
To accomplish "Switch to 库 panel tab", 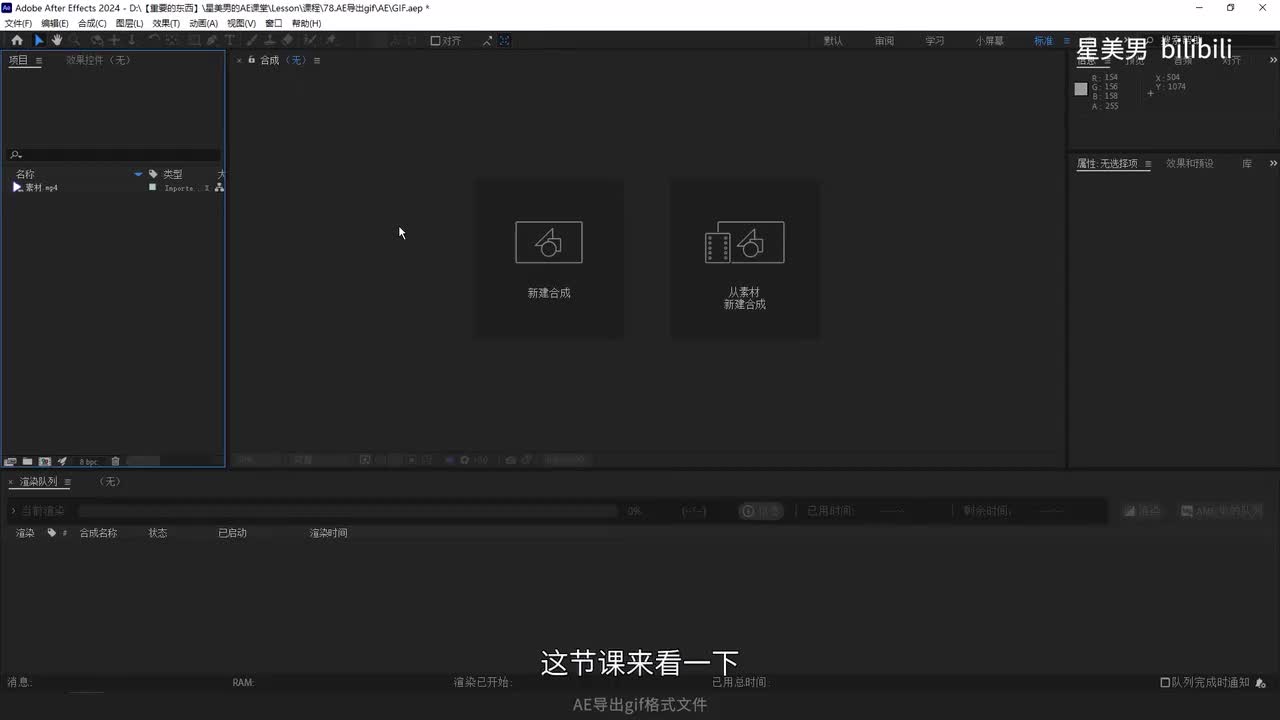I will point(1247,163).
